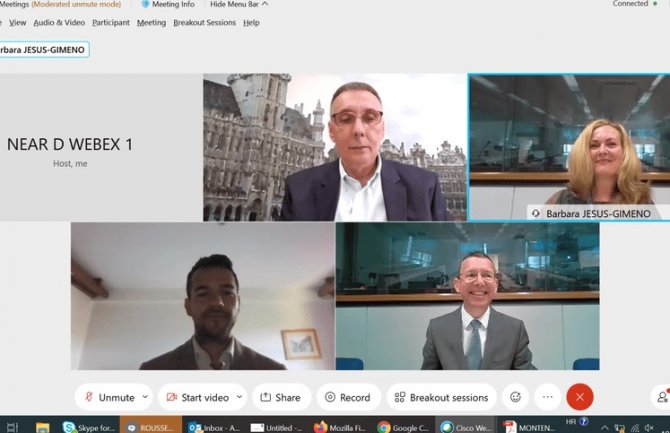The height and width of the screenshot is (433, 670).
Task: Open the Audio & Video menu
Action: (x=59, y=22)
